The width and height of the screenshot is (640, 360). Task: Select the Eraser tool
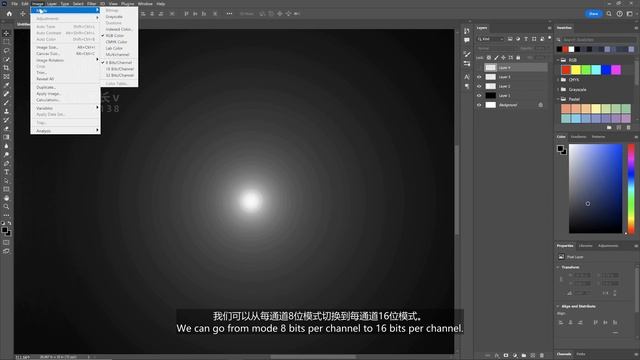6,129
